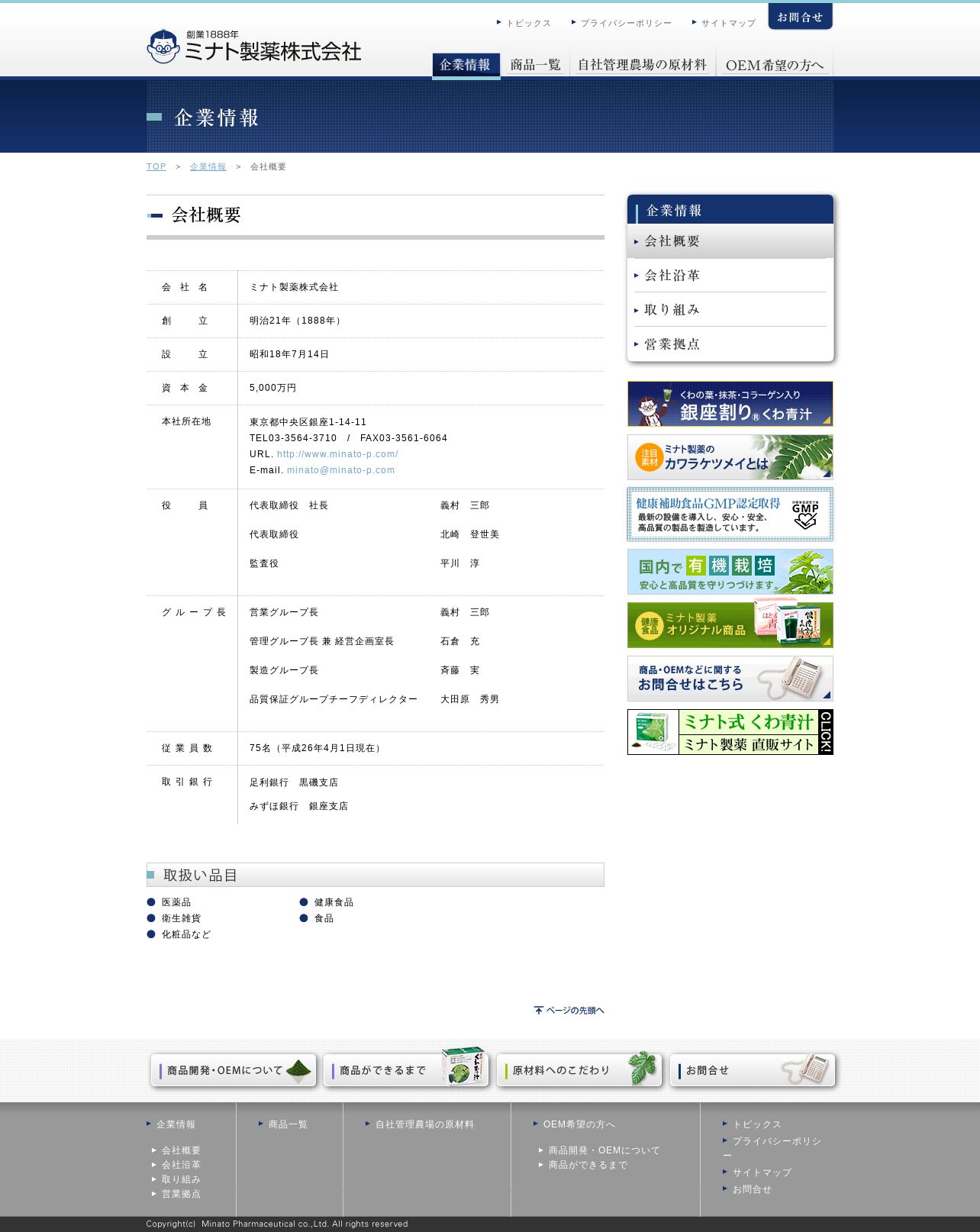Open 商品一覧 link in footer
Image resolution: width=980 pixels, height=1232 pixels.
[x=288, y=1124]
